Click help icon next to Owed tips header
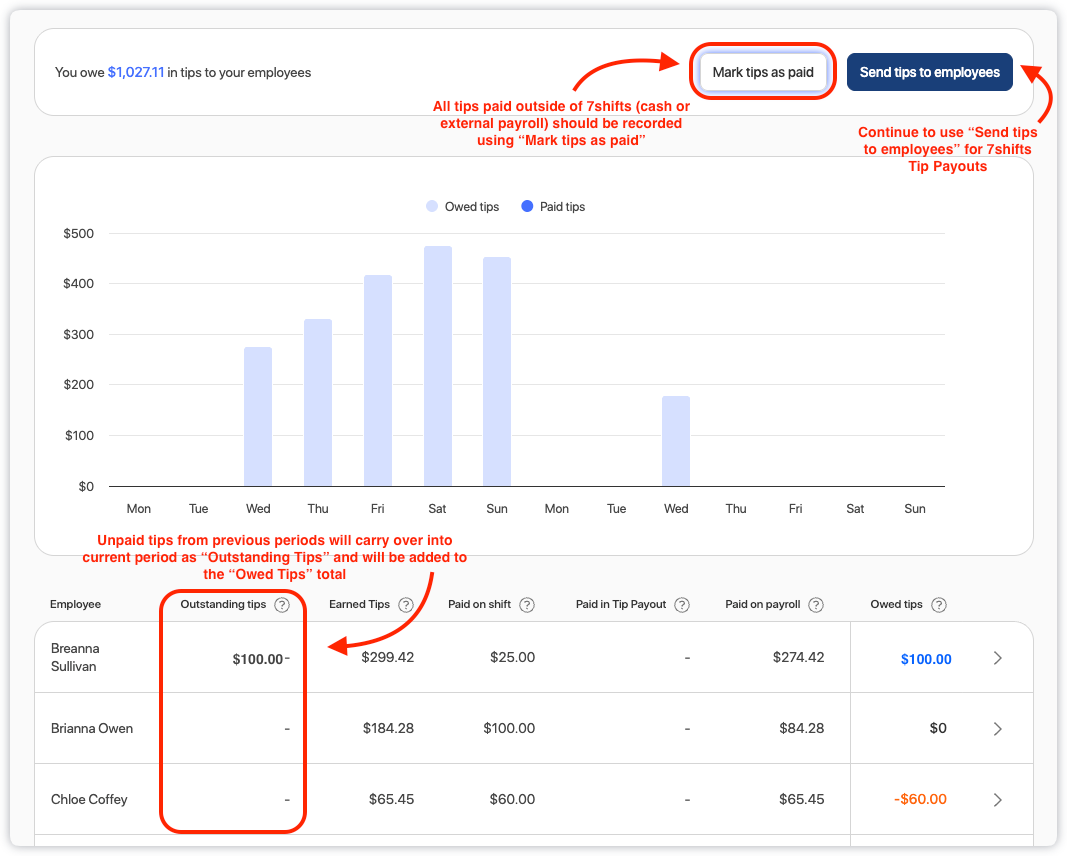Screen dimensions: 1067x856 [939, 605]
